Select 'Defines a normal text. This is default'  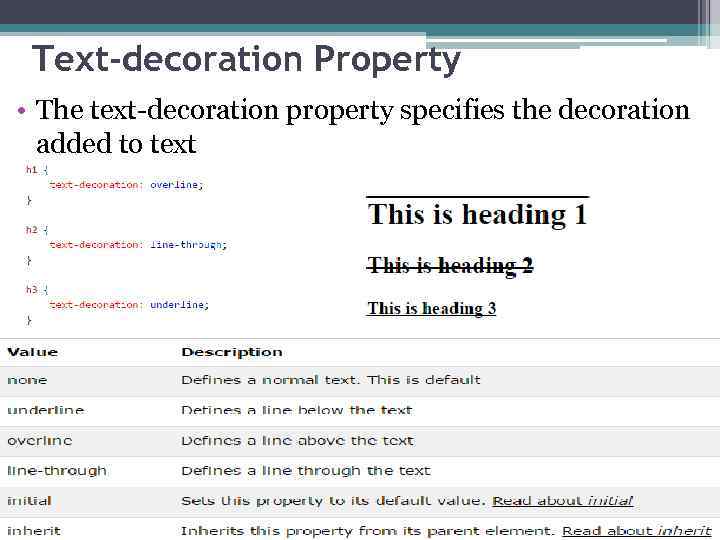[331, 380]
